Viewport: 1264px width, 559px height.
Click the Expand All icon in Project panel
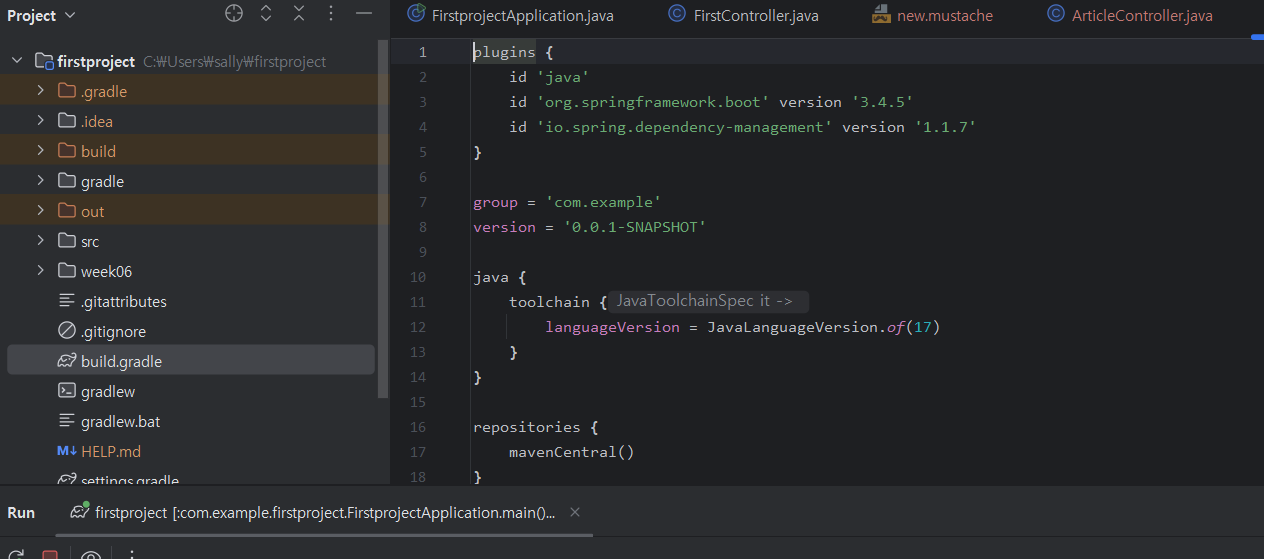266,14
